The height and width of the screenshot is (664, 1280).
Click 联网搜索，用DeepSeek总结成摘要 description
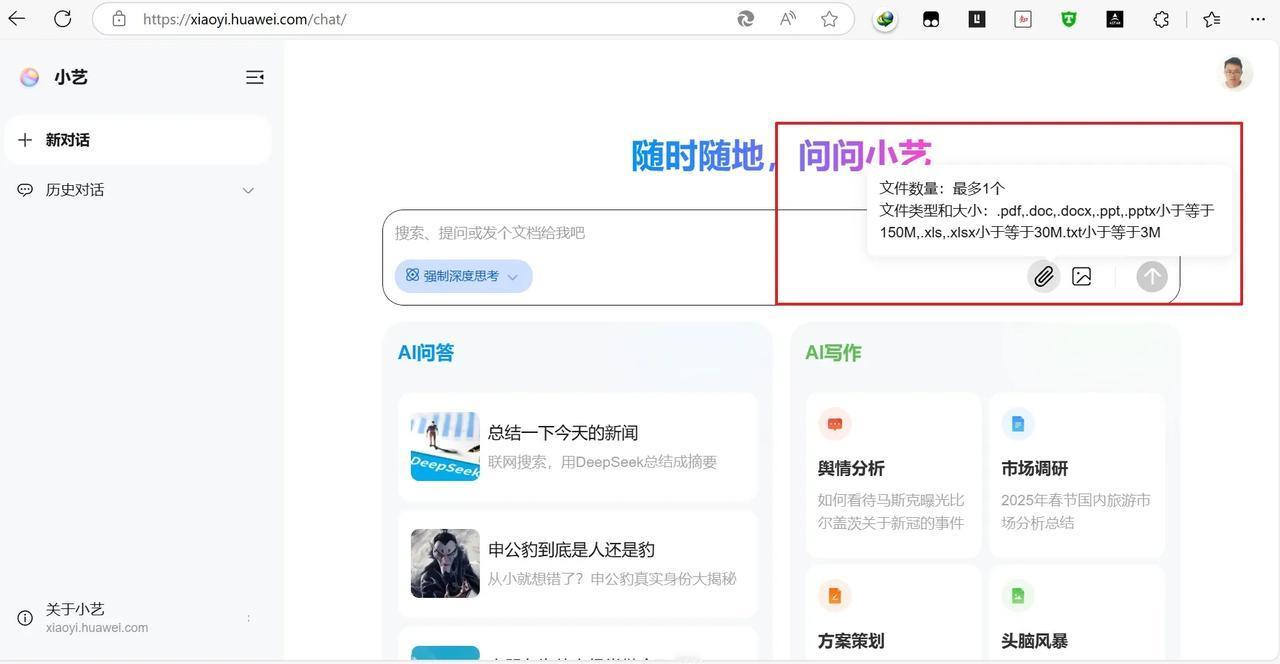602,462
